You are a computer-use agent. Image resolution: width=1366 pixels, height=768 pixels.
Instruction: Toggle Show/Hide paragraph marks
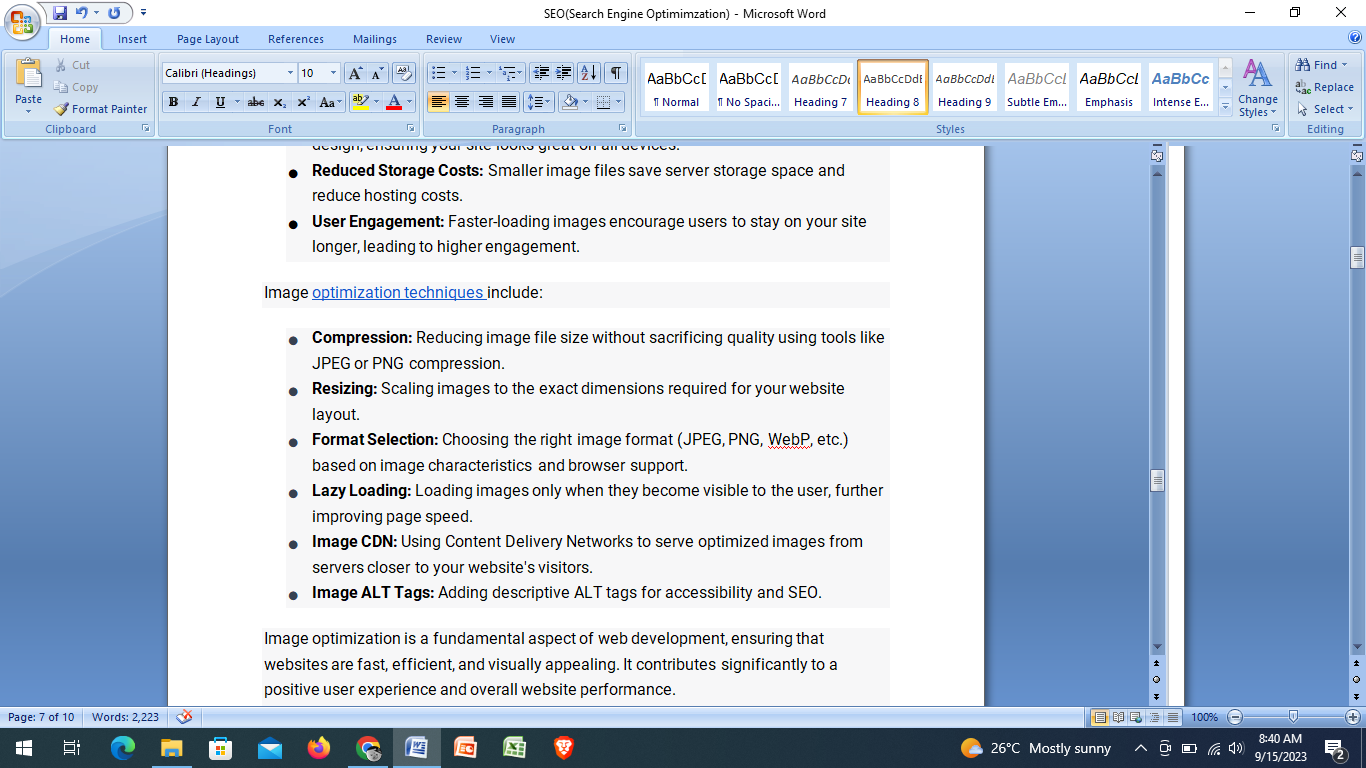pos(613,72)
